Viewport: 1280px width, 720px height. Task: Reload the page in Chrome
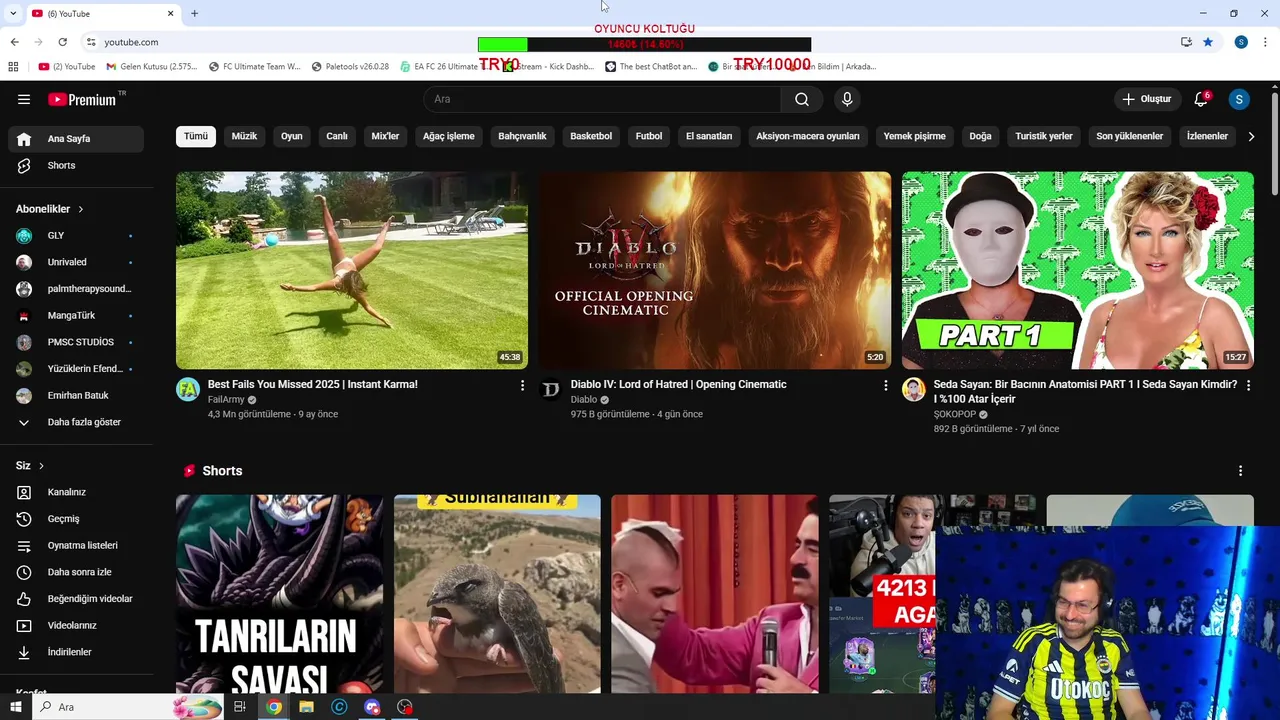62,42
